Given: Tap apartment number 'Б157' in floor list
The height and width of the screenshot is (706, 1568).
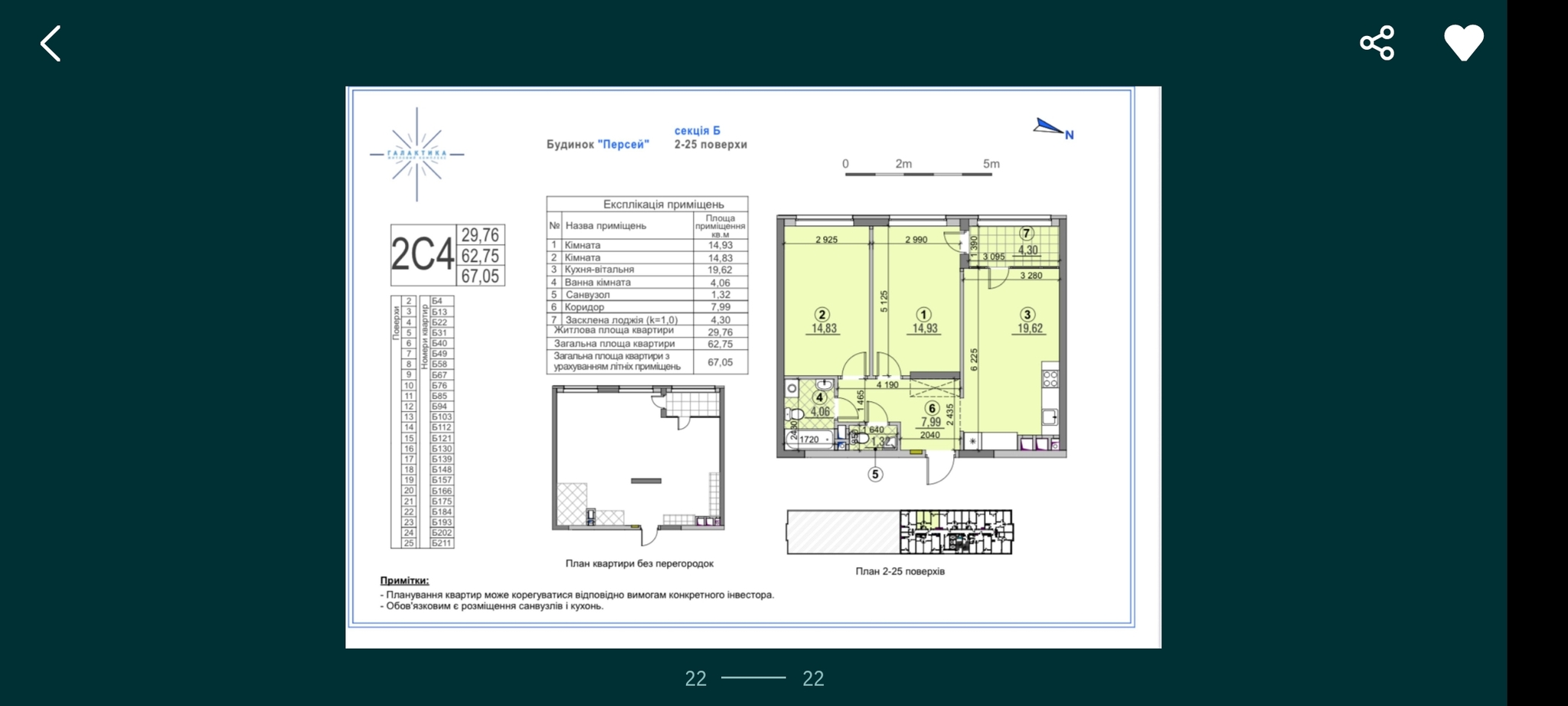Looking at the screenshot, I should [x=441, y=480].
